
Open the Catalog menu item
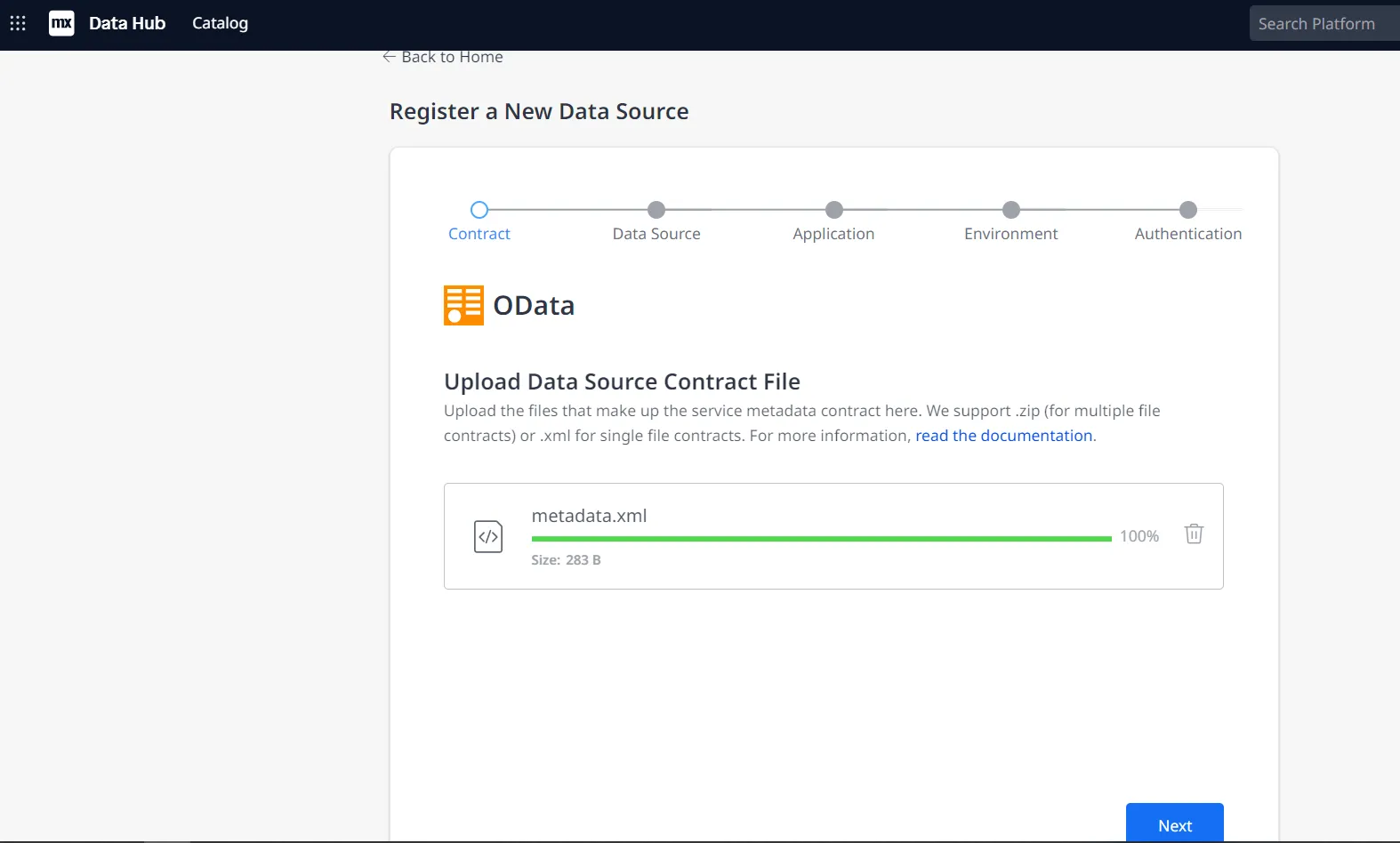pyautogui.click(x=220, y=23)
